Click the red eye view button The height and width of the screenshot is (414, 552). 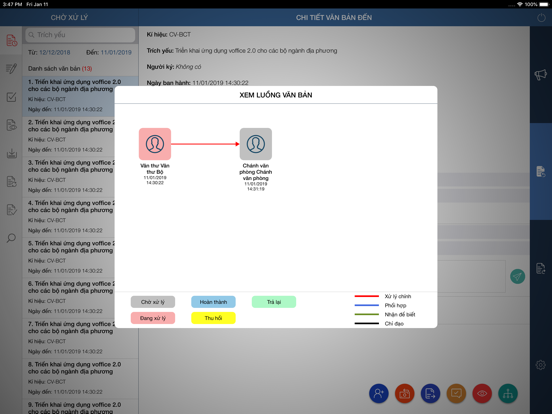click(x=482, y=393)
